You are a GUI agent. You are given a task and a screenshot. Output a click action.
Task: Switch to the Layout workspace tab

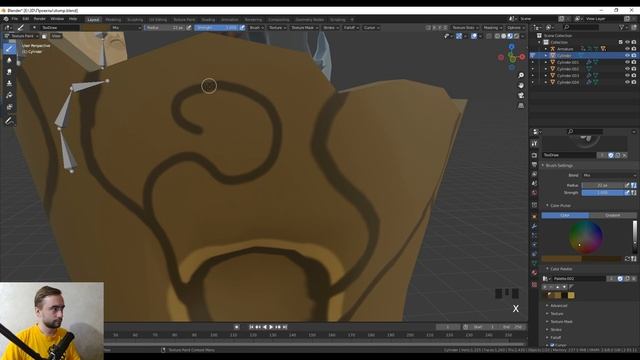point(93,20)
